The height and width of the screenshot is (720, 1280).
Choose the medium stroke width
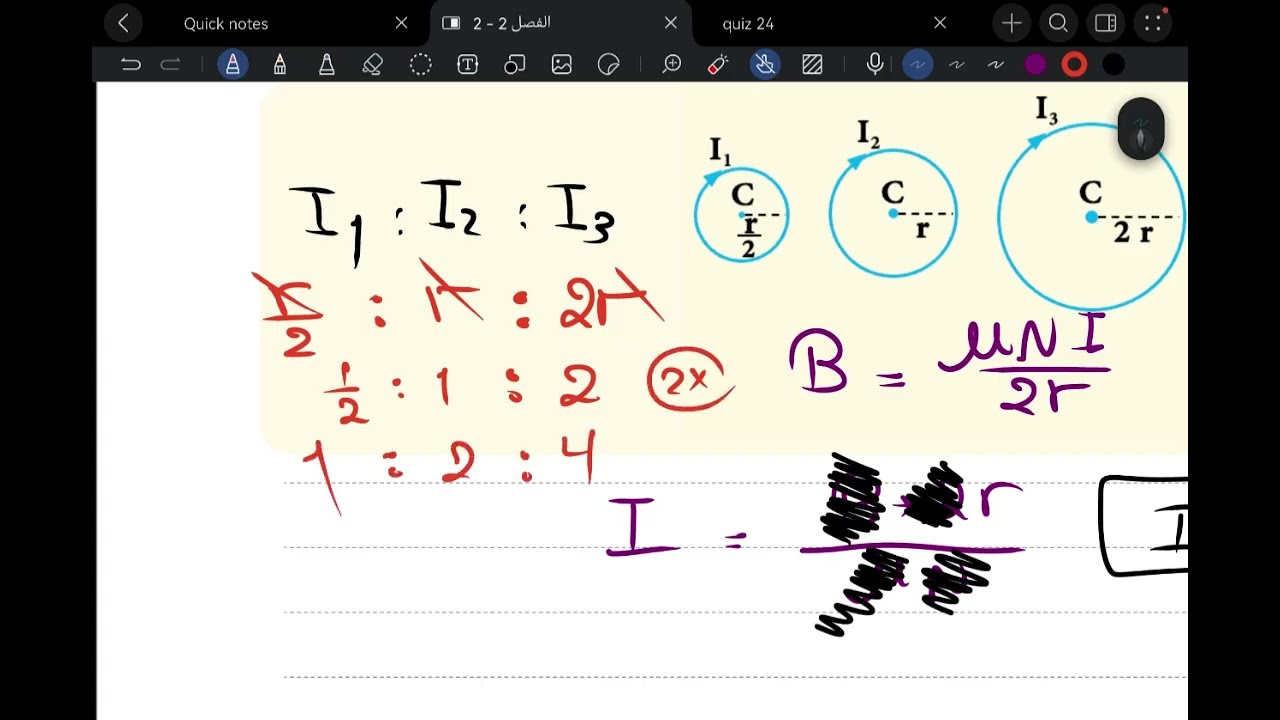click(x=956, y=65)
